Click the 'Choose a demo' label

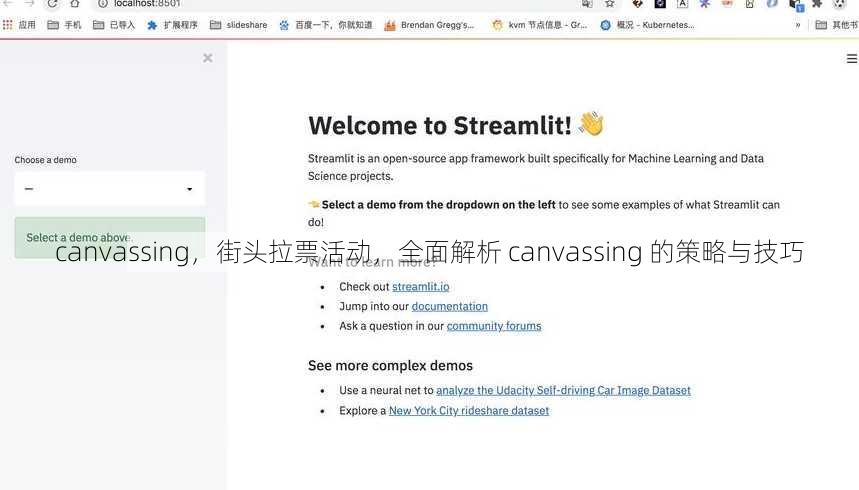click(45, 160)
